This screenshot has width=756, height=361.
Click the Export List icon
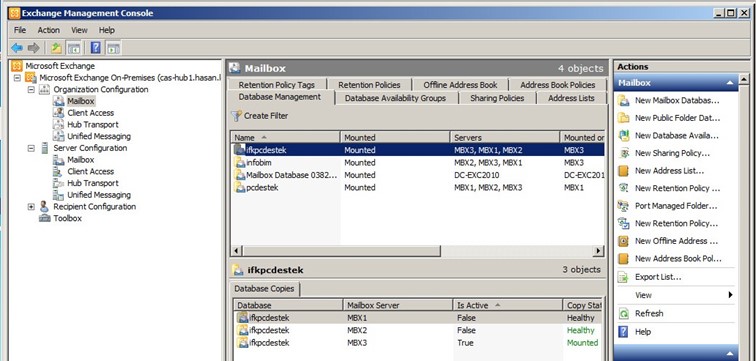[x=623, y=277]
